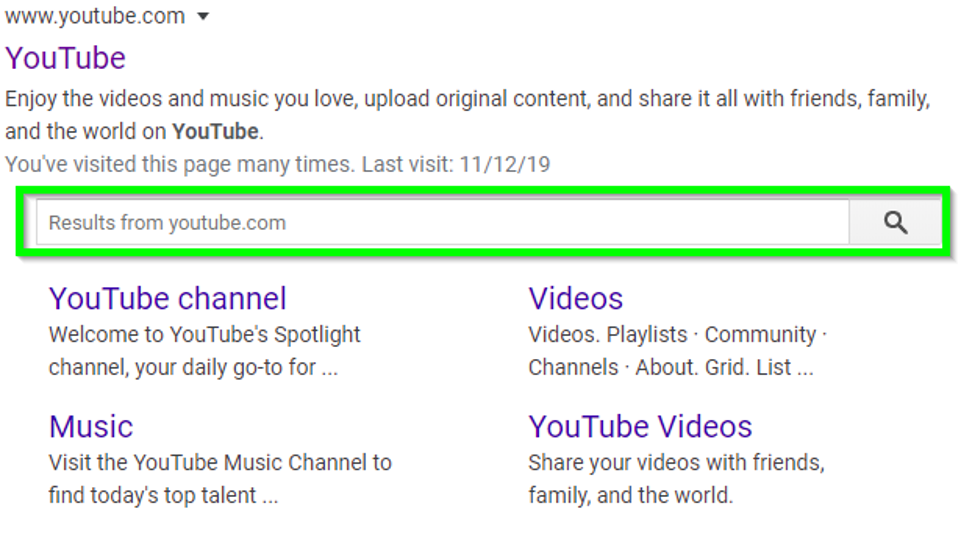Click the magnifying glass search icon
Image resolution: width=961 pixels, height=542 pixels.
click(895, 223)
